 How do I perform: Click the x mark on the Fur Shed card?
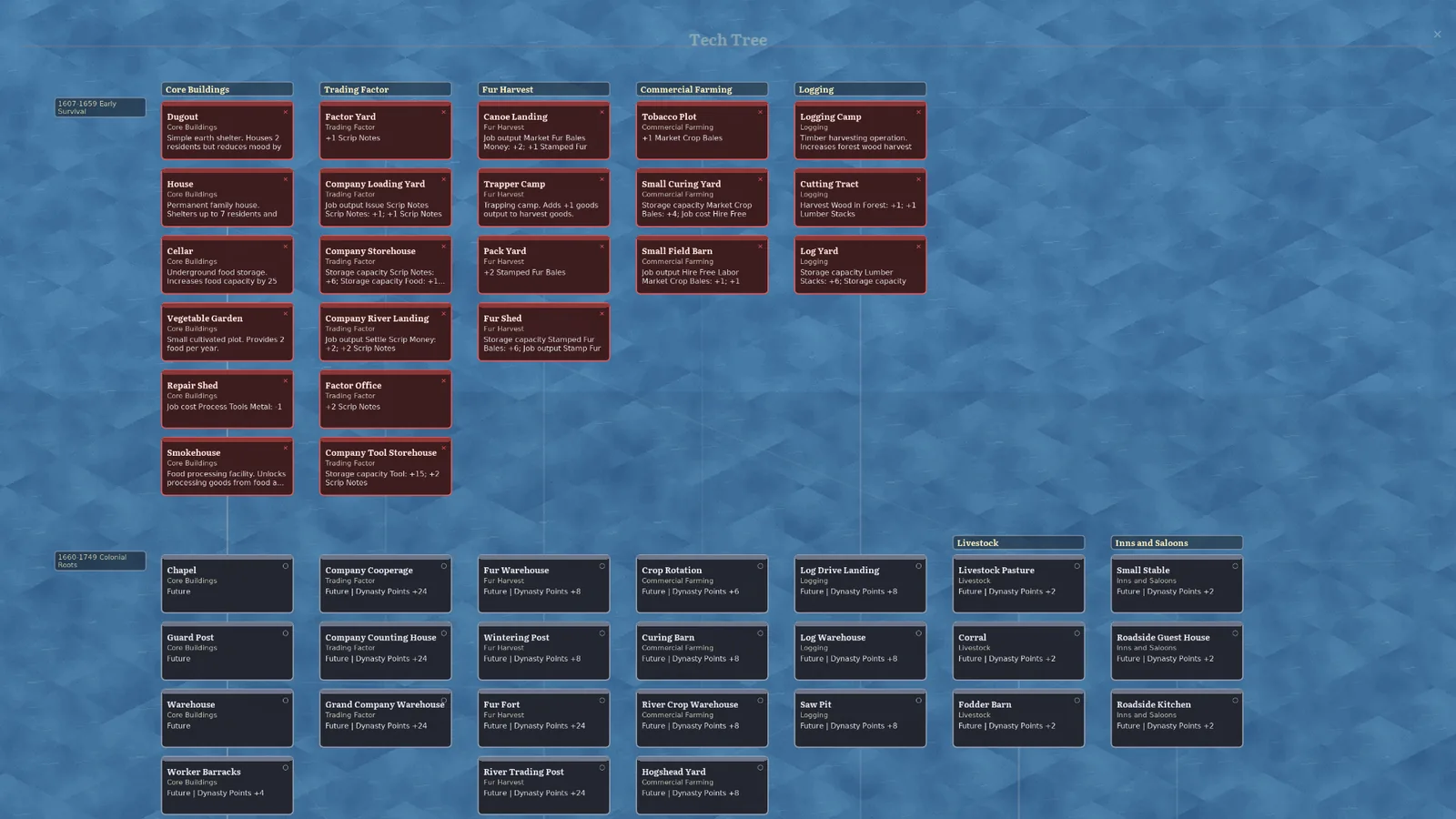[602, 314]
